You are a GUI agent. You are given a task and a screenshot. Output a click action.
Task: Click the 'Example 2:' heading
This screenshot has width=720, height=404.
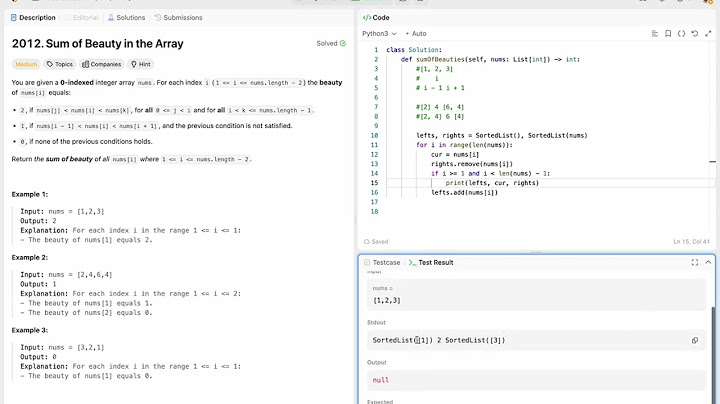30,258
